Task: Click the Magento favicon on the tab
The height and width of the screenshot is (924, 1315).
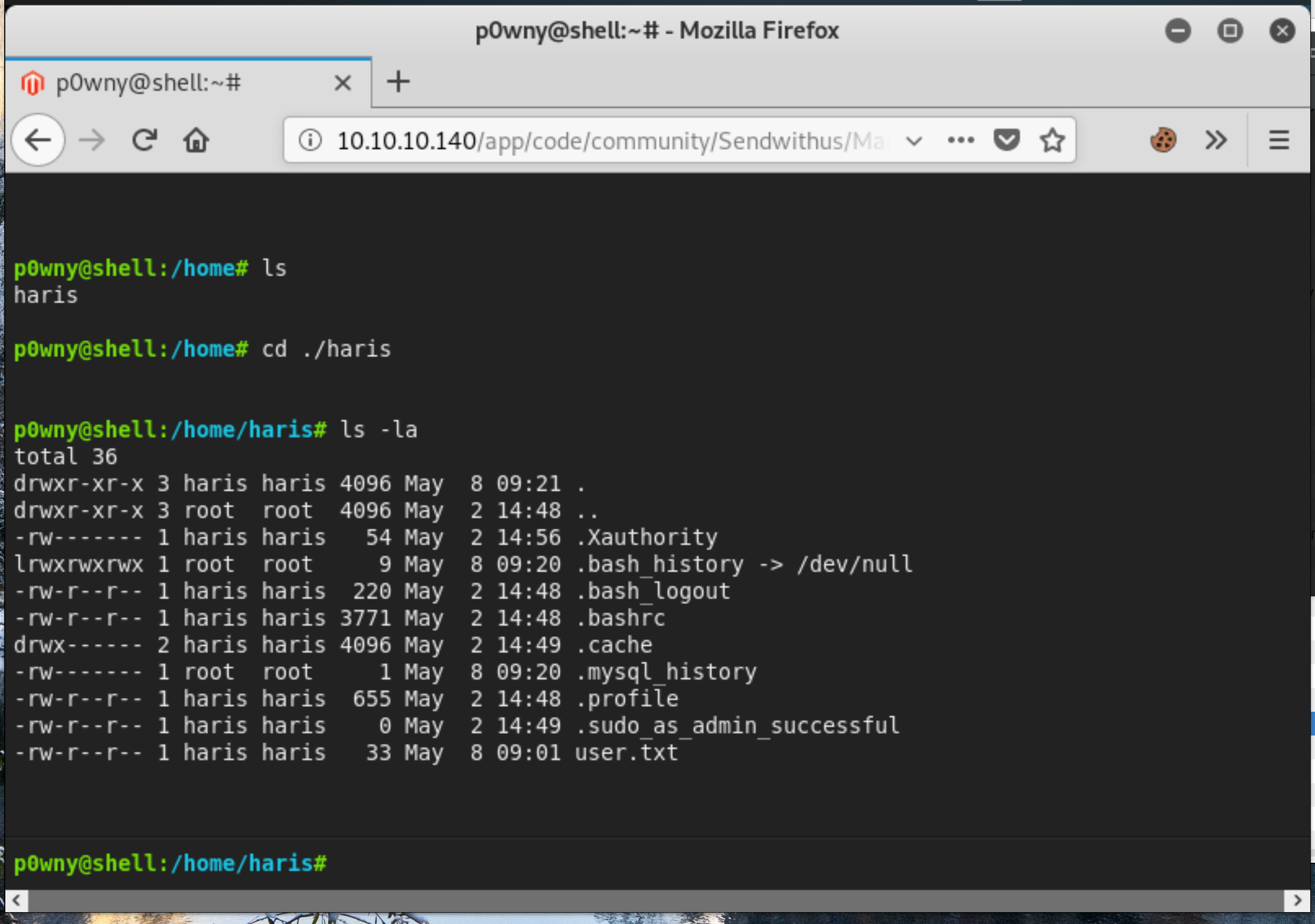Action: pyautogui.click(x=33, y=83)
